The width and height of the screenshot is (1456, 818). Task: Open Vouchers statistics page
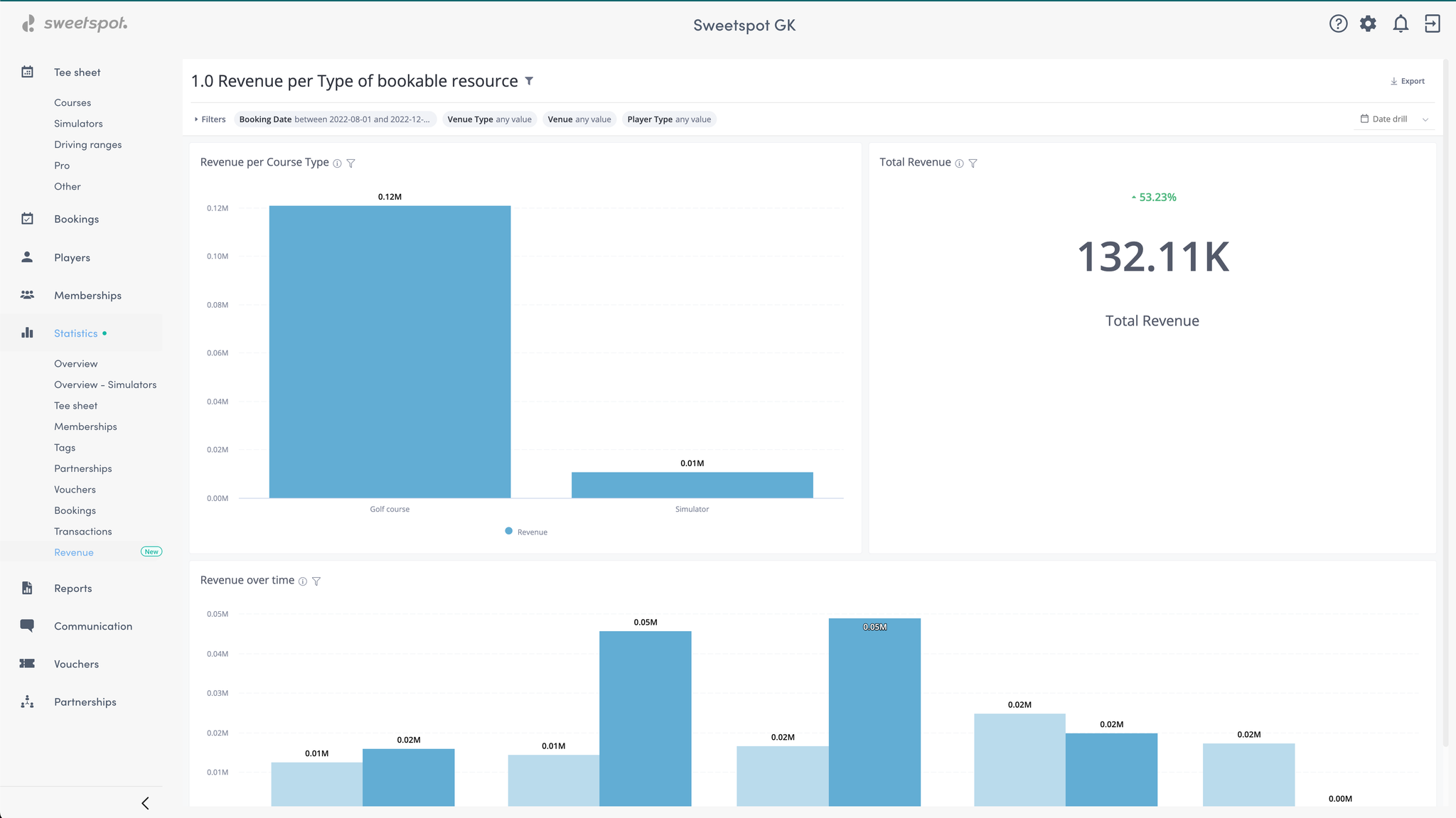tap(75, 489)
